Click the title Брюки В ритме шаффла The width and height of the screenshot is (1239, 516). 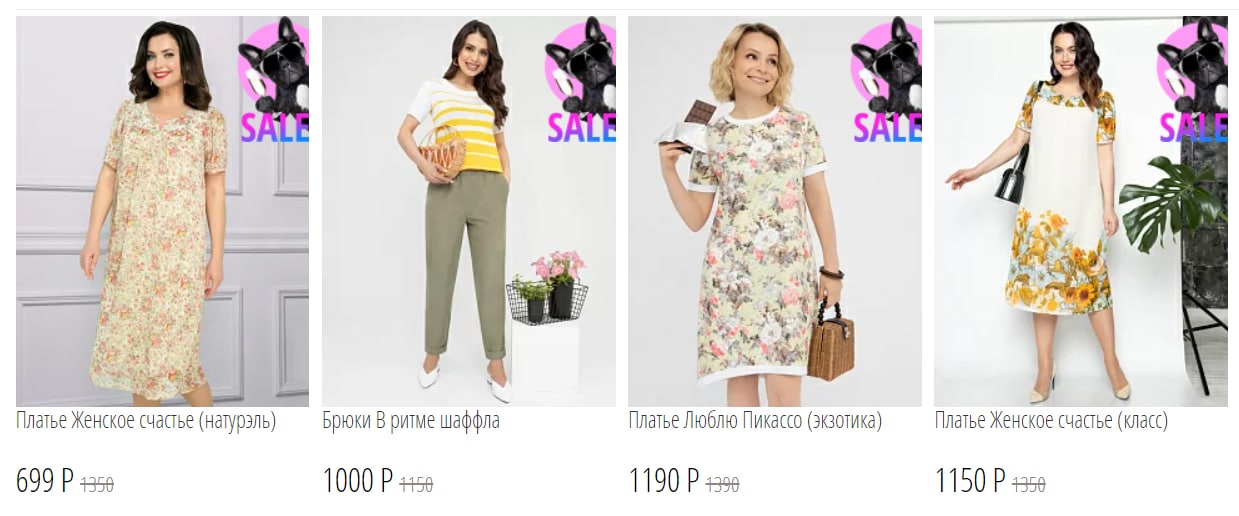411,422
